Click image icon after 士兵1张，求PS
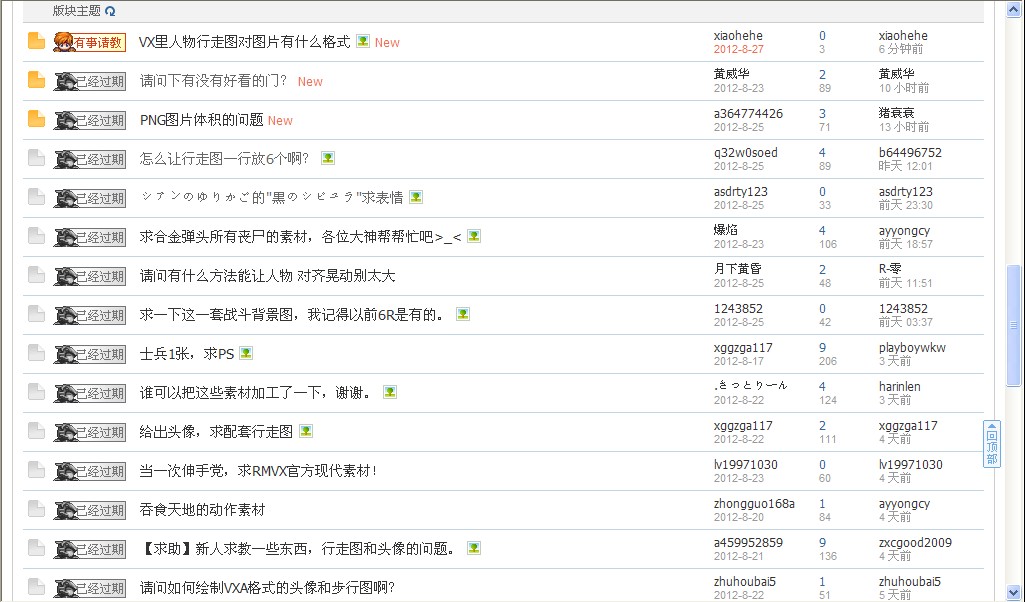1025x602 pixels. point(246,353)
